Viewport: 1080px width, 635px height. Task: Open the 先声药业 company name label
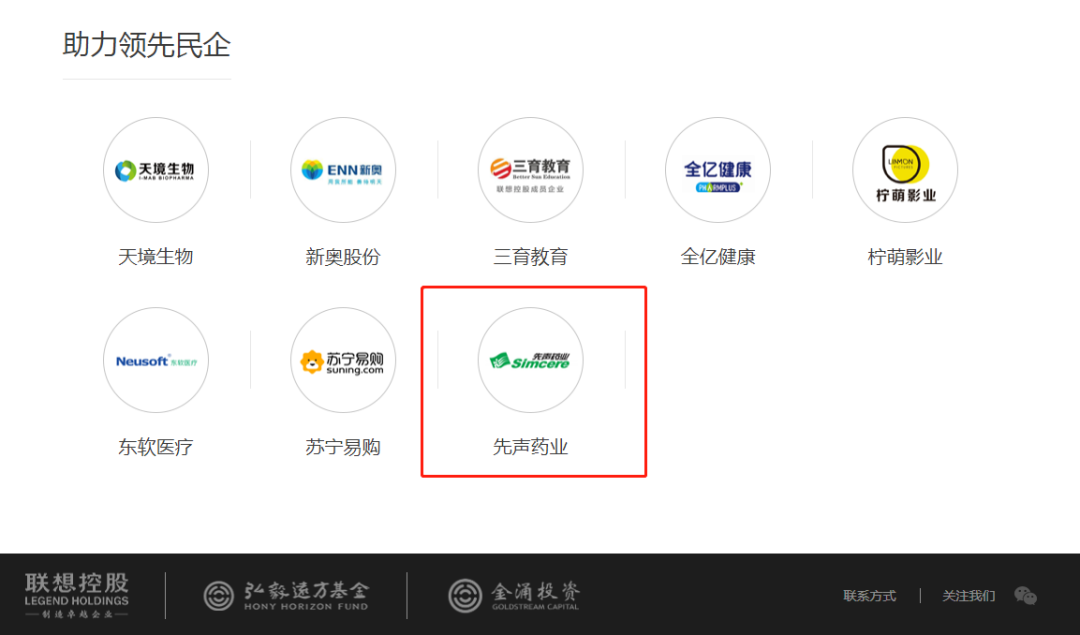(530, 447)
